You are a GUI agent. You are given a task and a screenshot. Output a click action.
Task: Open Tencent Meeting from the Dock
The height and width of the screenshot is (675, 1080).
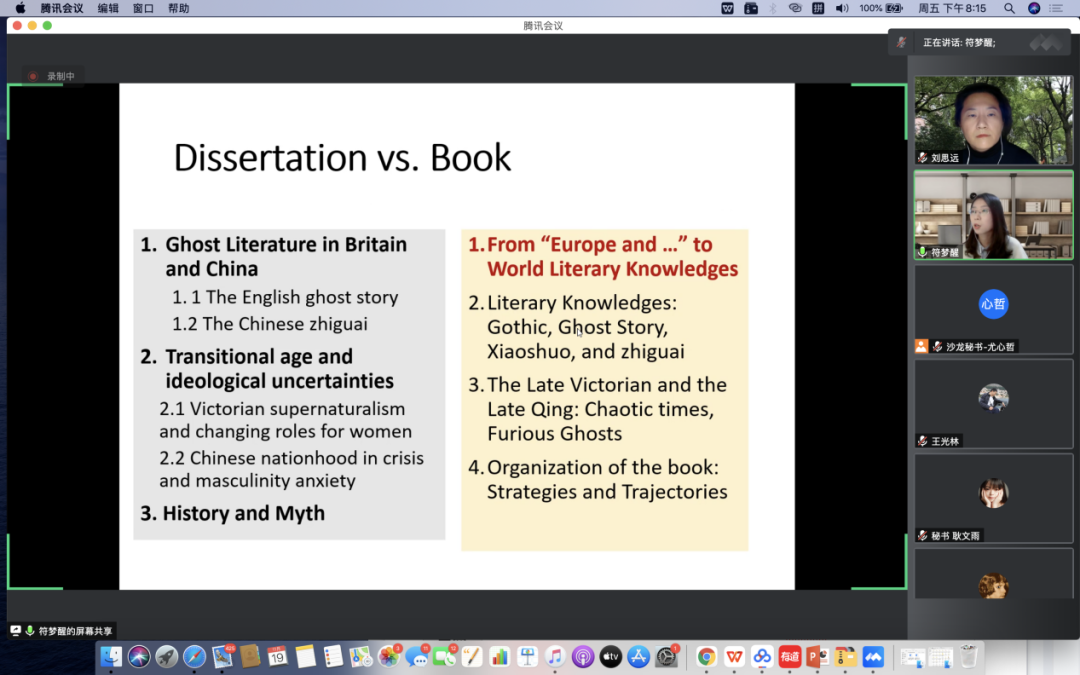(x=872, y=657)
